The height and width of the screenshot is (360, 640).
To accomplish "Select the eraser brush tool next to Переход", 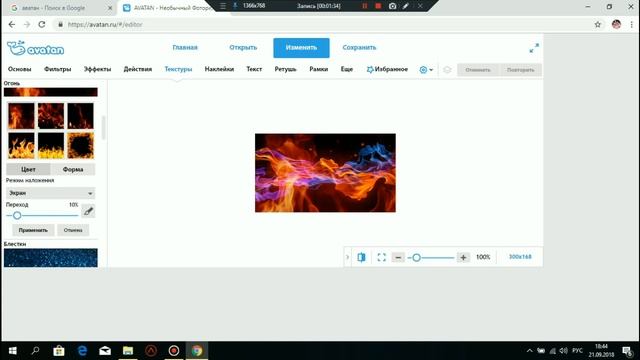I will tap(88, 211).
